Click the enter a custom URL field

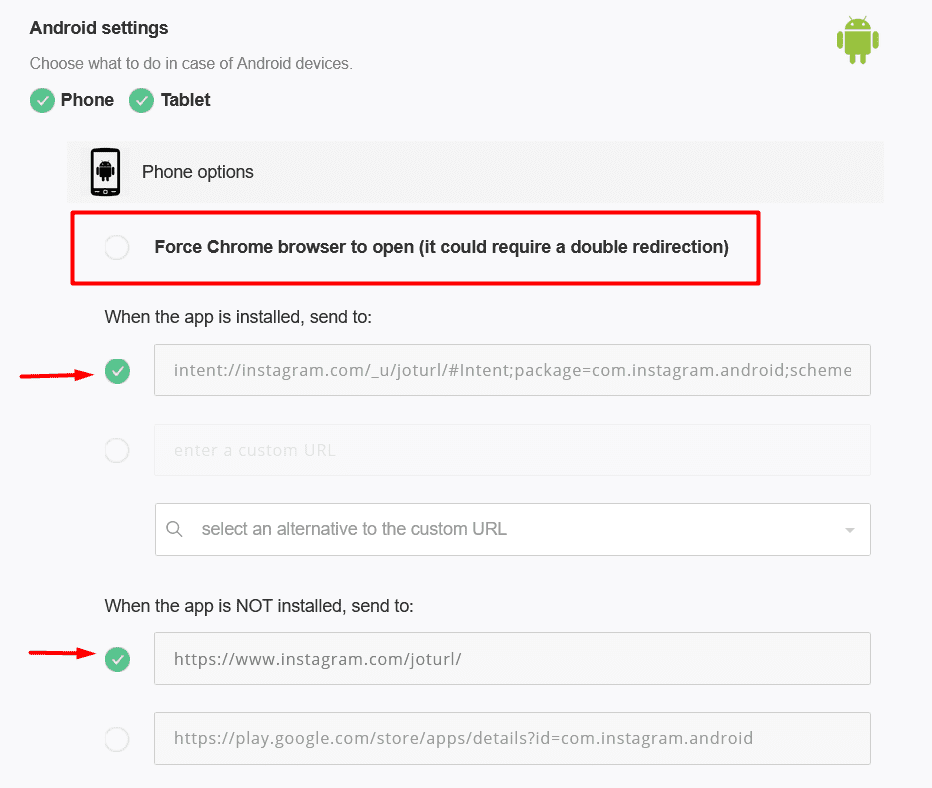512,450
